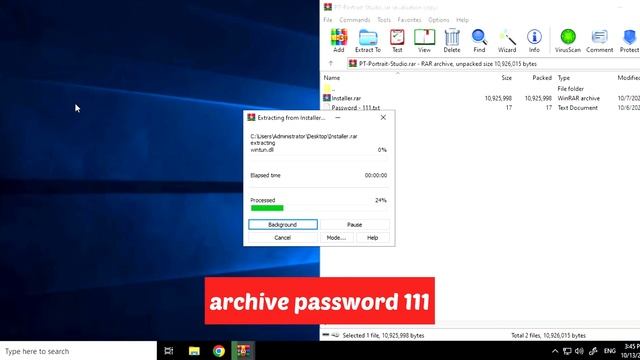Viewport: 640px width, 360px height.
Task: Open the View toolbar icon
Action: [x=424, y=40]
